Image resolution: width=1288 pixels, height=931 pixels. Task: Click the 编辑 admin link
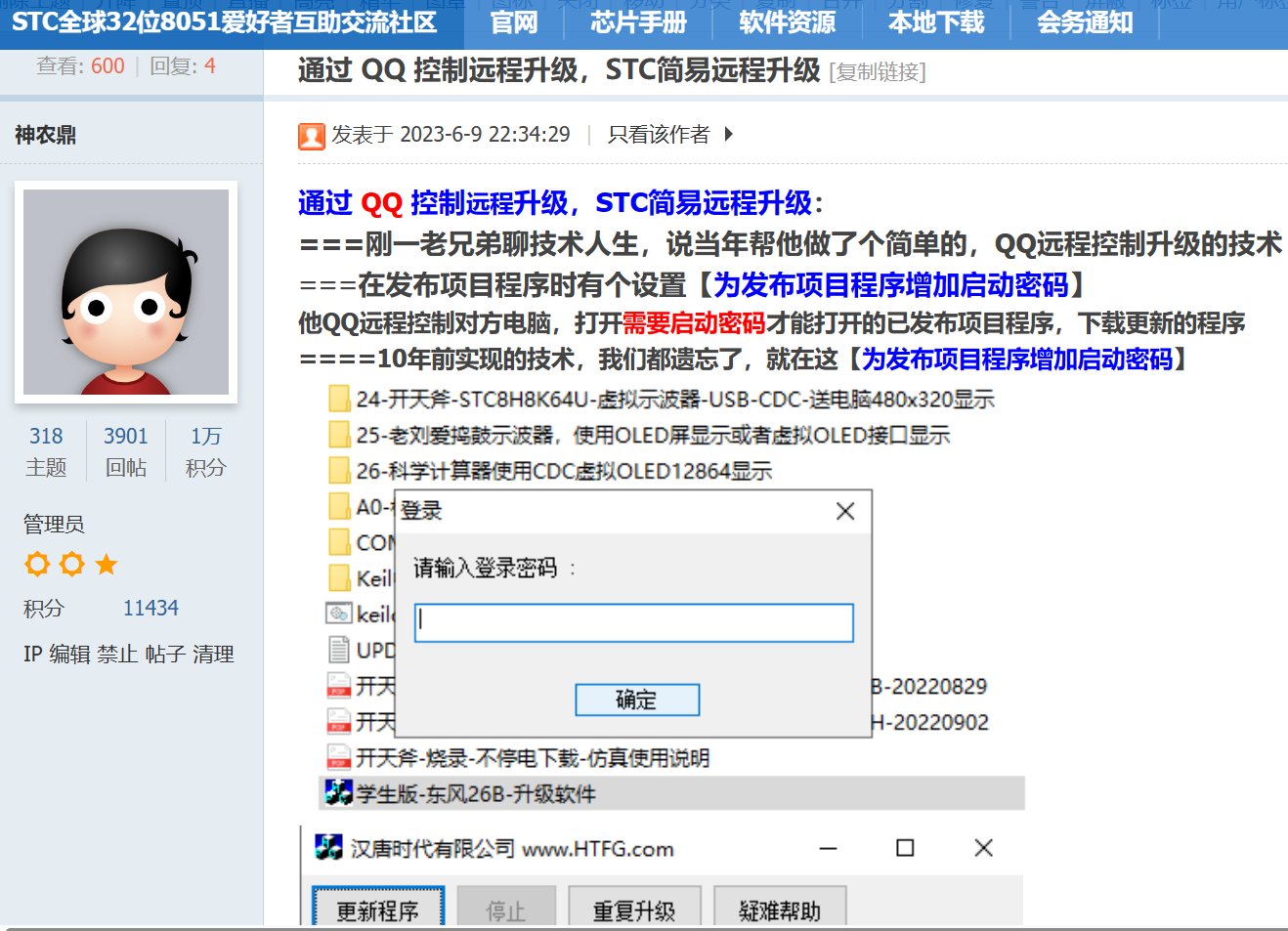[69, 655]
